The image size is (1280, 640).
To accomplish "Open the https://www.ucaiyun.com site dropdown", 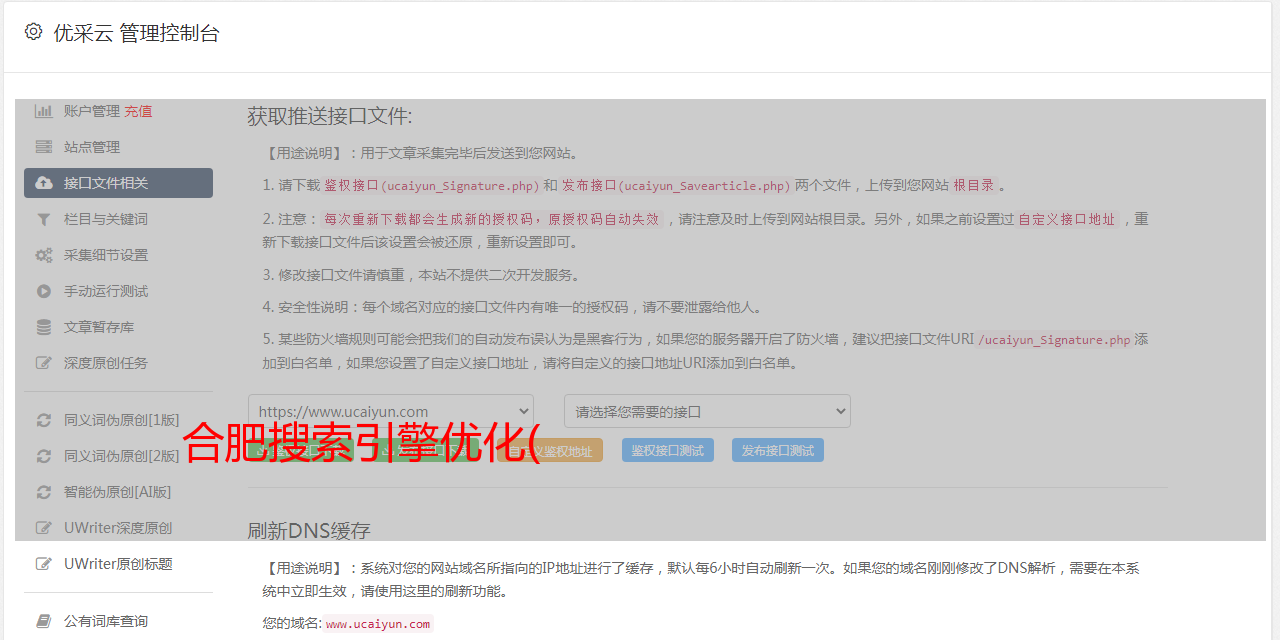I will (x=391, y=411).
